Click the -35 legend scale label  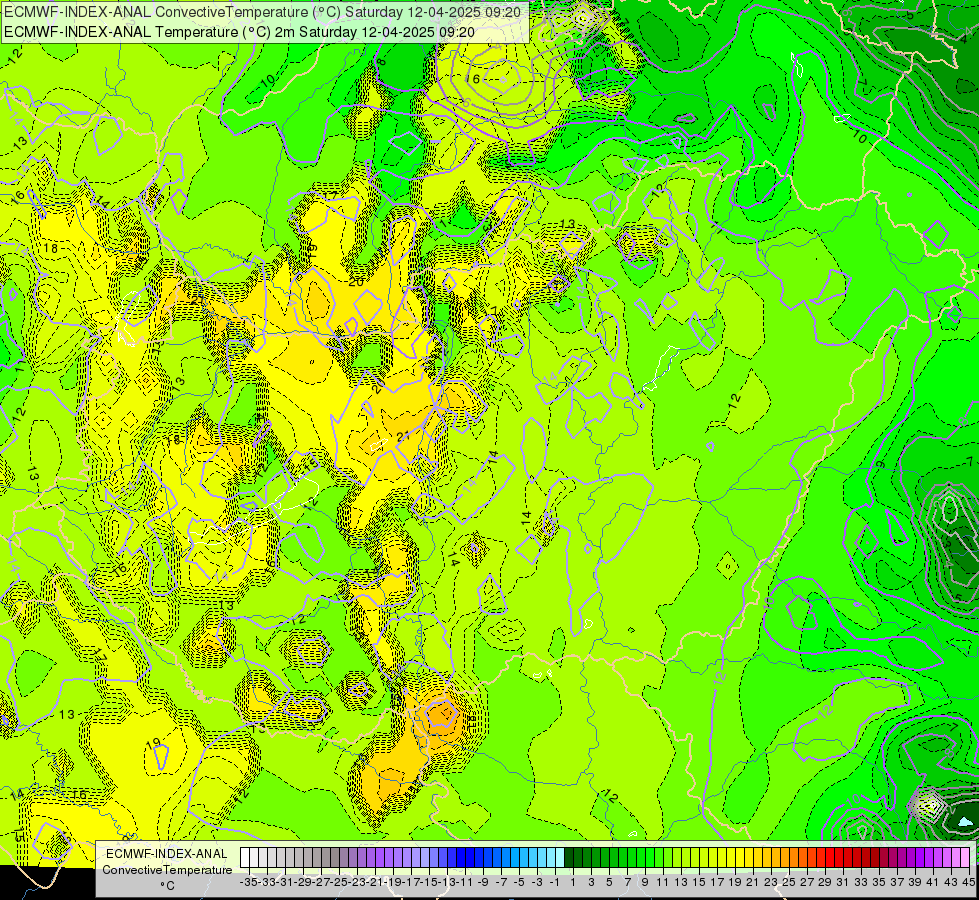(x=249, y=883)
